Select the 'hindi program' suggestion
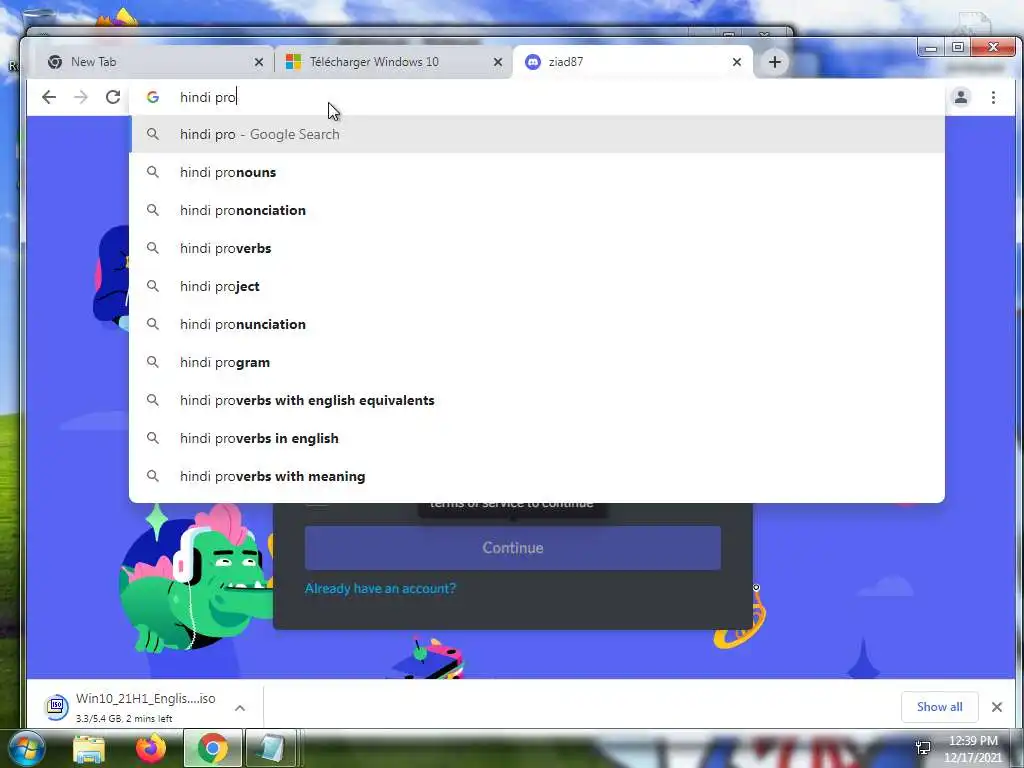The width and height of the screenshot is (1024, 768). point(537,362)
